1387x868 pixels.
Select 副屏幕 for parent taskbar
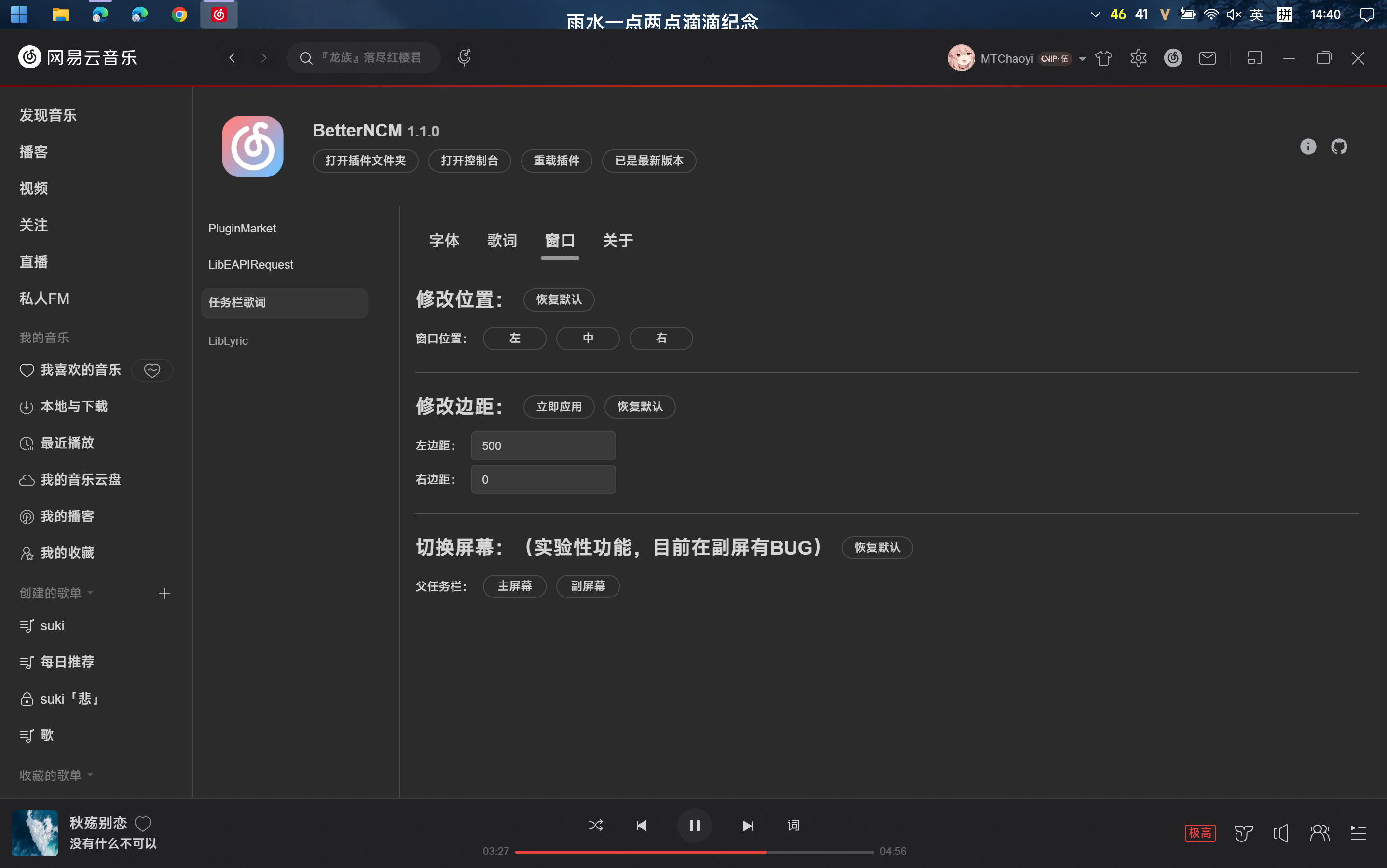588,586
